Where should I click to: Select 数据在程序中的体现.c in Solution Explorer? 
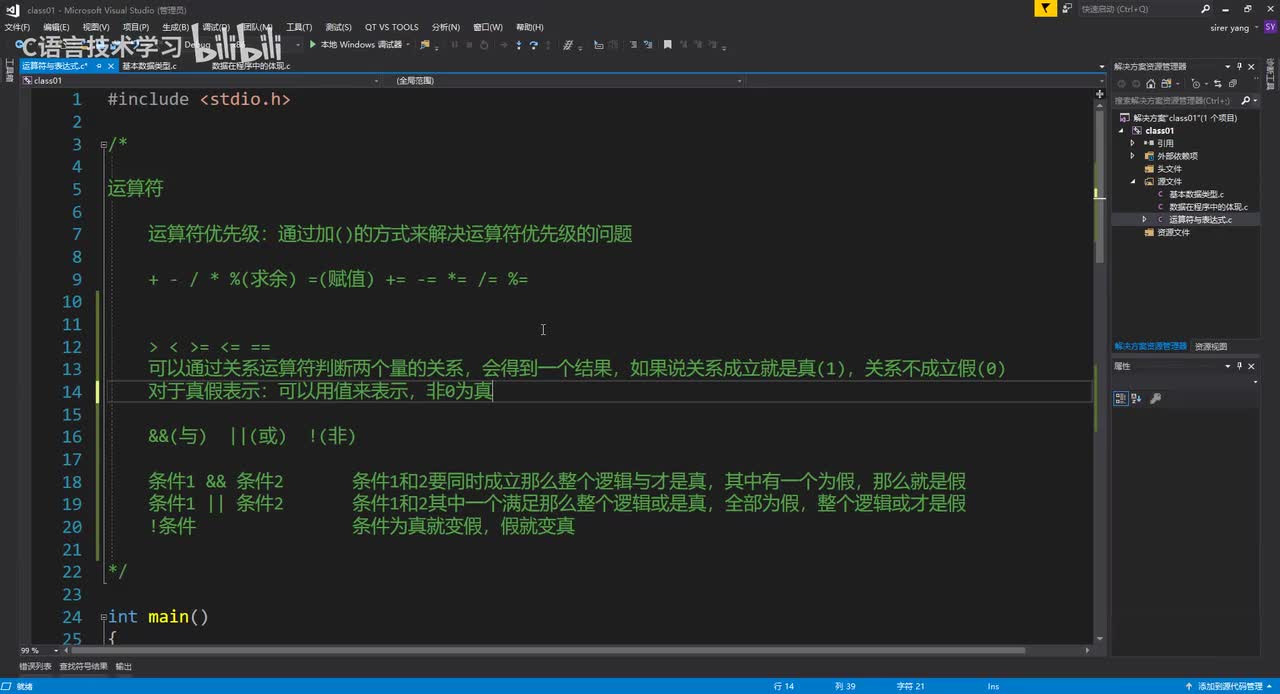(1208, 207)
